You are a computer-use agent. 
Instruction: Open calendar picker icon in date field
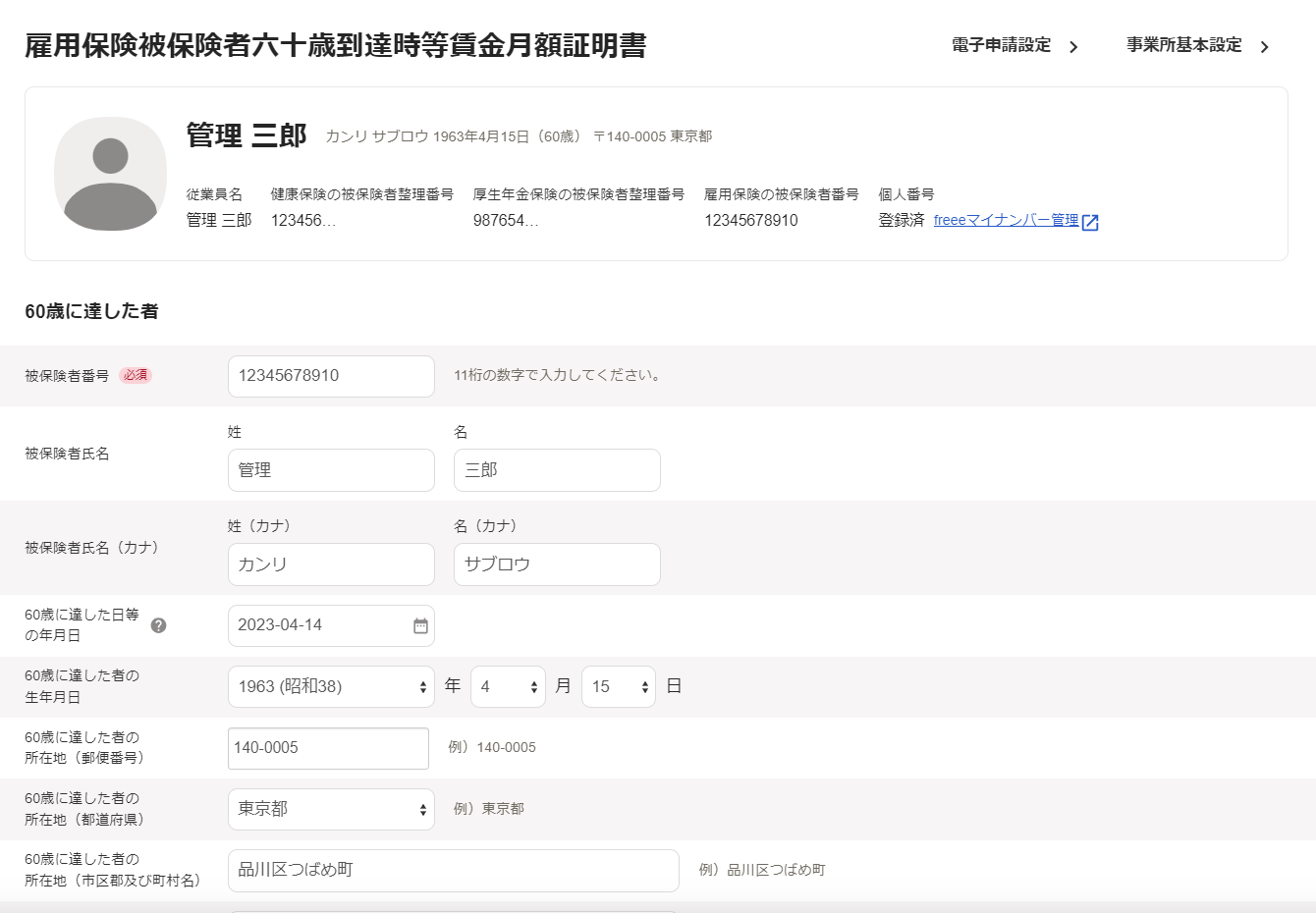click(420, 626)
